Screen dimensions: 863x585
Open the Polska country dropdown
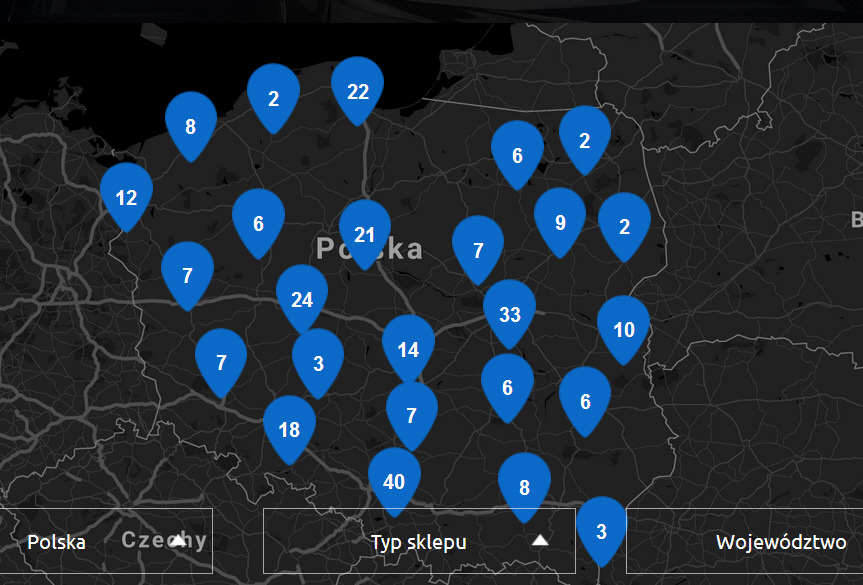pos(106,541)
